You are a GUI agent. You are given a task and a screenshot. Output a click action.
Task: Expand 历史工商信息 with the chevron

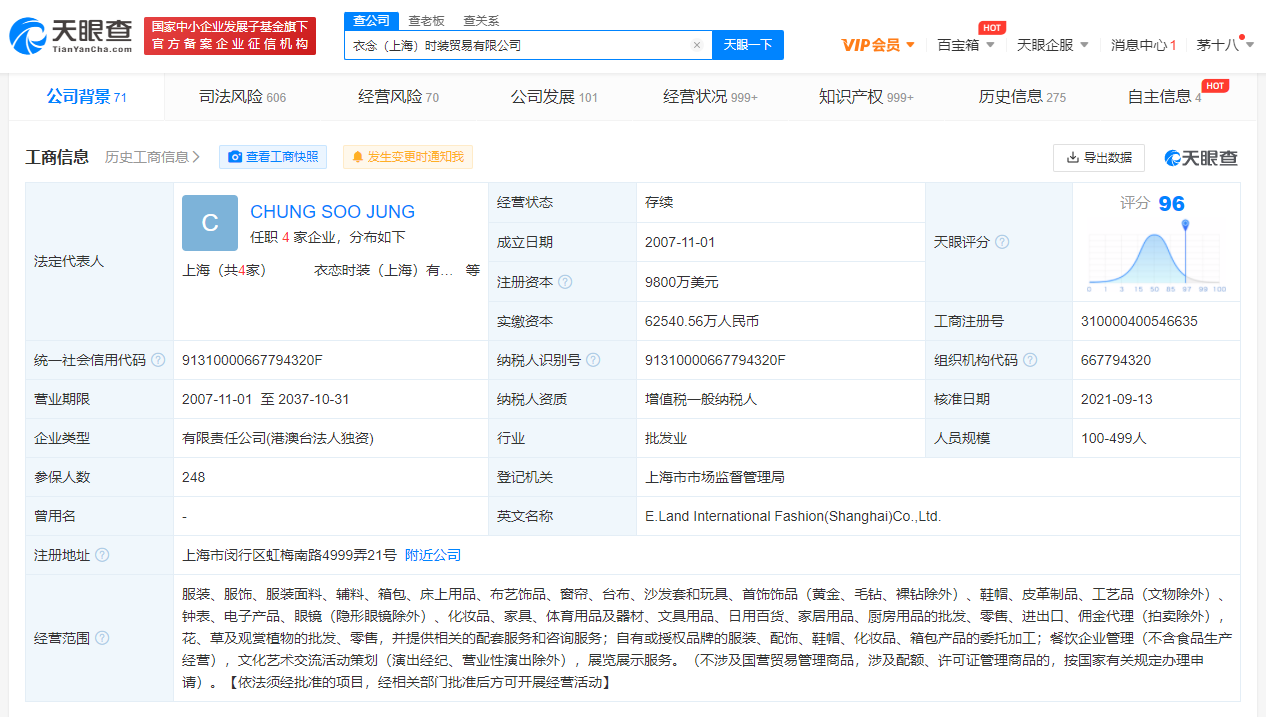click(196, 157)
